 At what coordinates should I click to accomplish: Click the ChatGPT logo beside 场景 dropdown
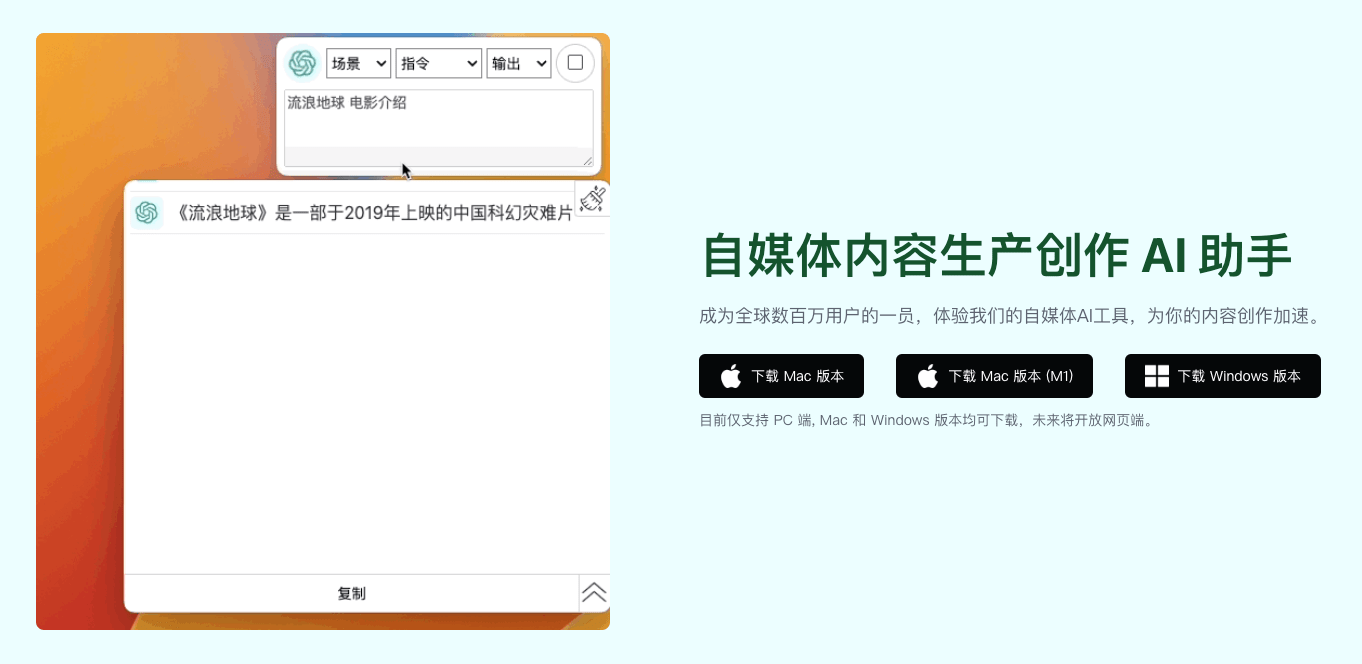click(302, 63)
